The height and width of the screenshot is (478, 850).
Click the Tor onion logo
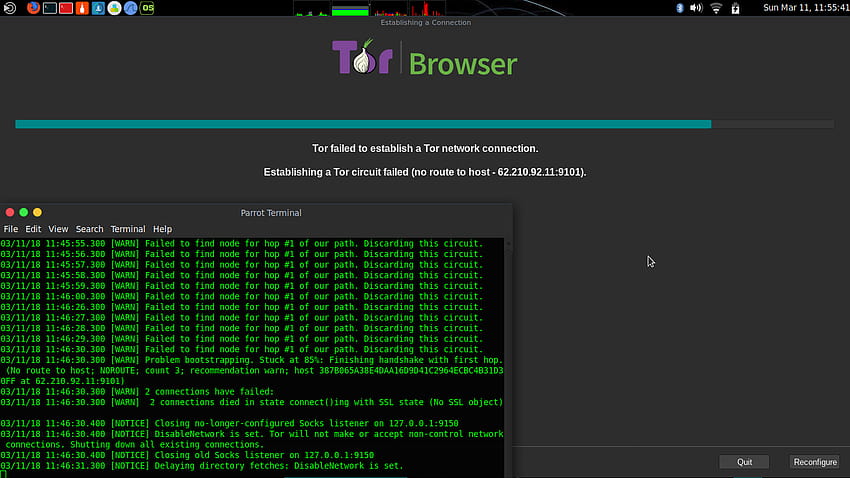[x=362, y=56]
